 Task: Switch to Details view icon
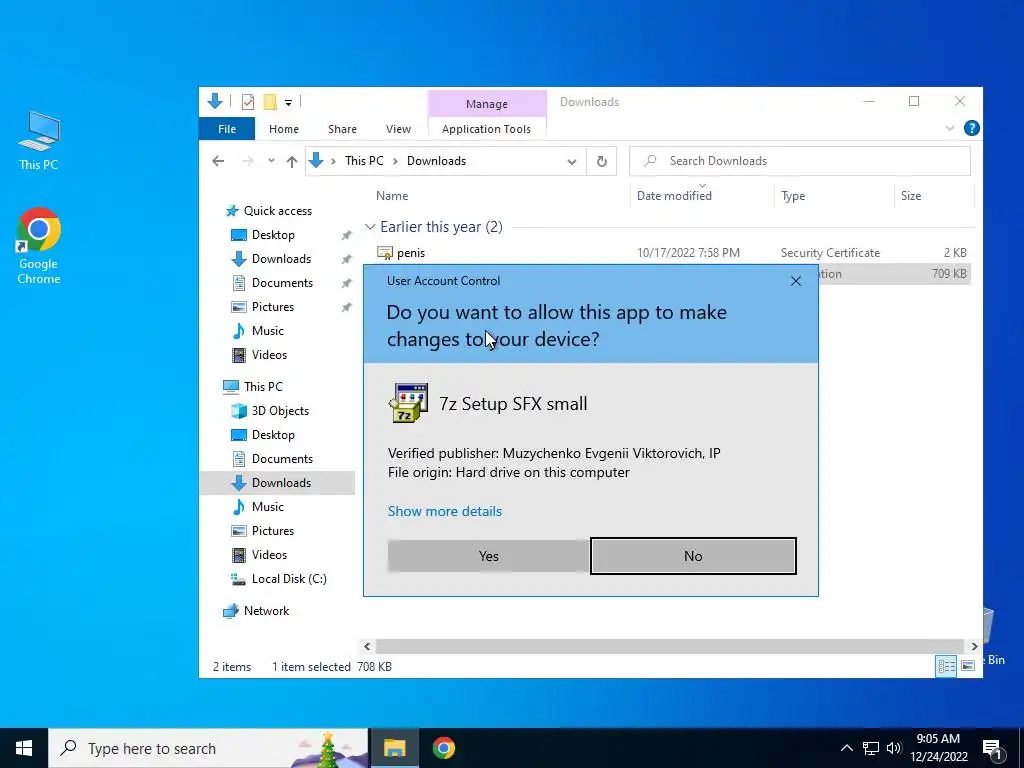click(x=946, y=666)
